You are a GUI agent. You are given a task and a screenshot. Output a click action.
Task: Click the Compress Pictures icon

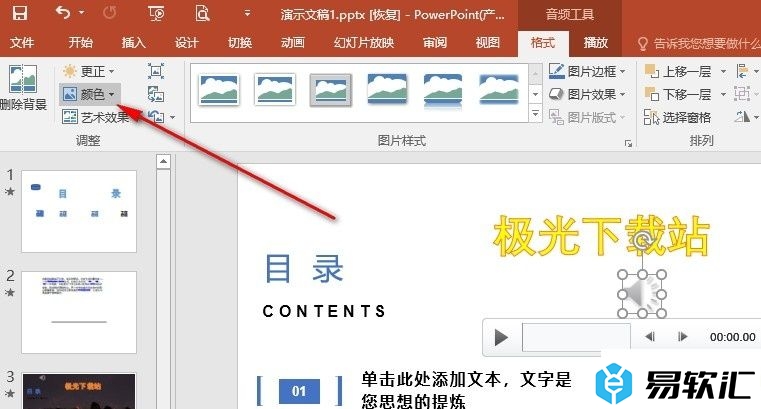155,71
